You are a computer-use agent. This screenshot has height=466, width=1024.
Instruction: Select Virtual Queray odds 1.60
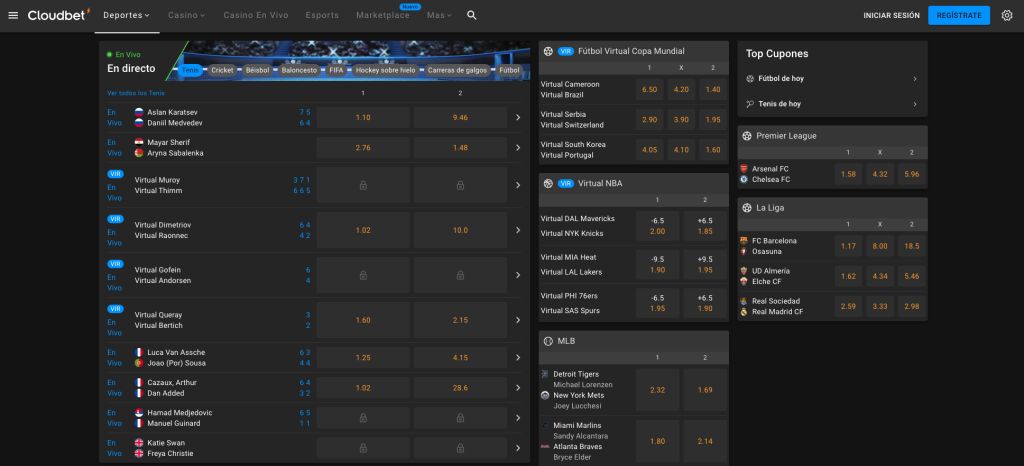(x=363, y=320)
